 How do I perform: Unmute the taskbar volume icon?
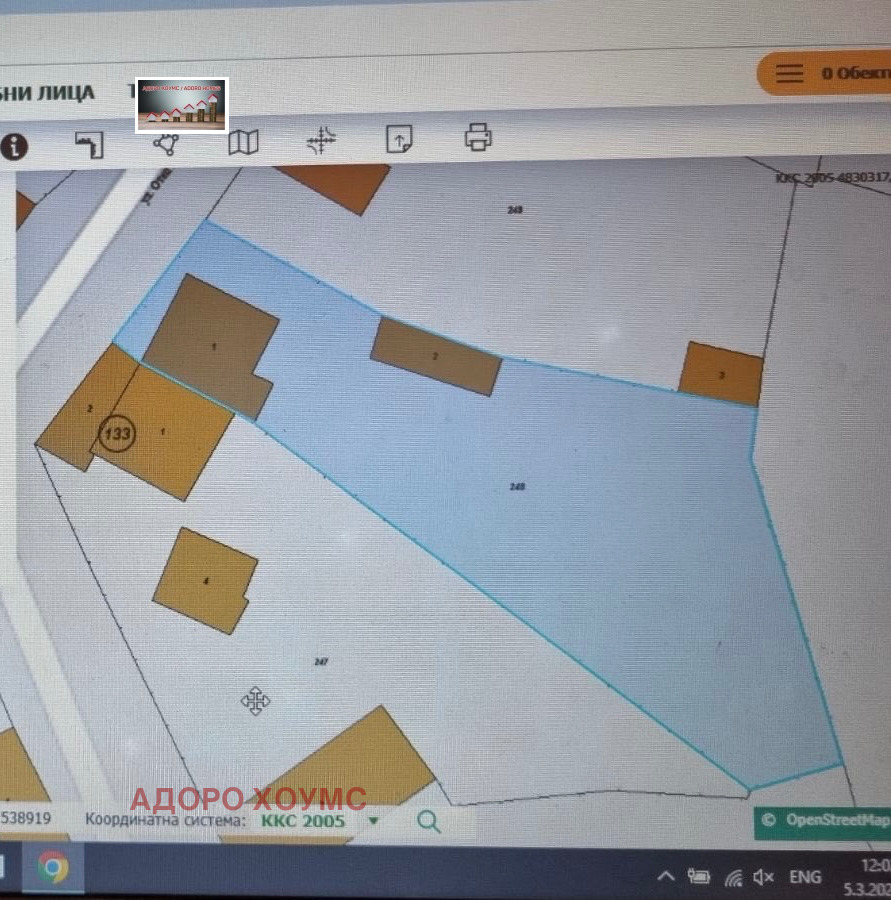[x=763, y=877]
